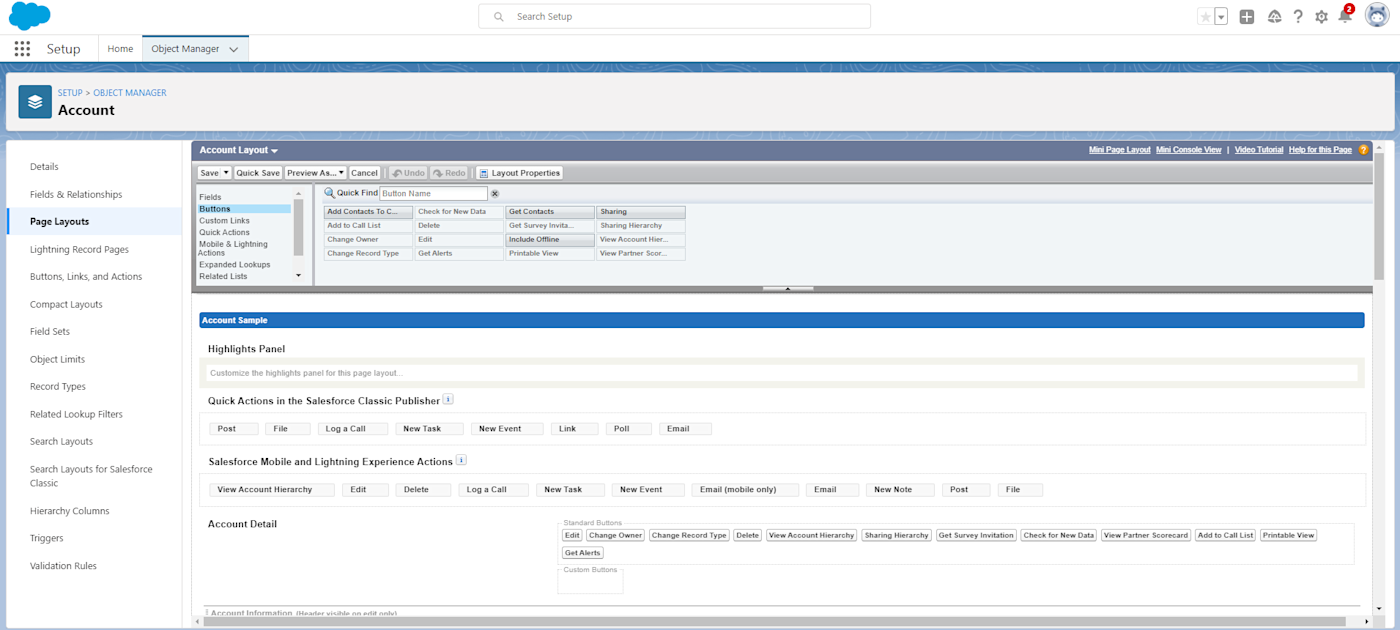Select the Add Contacts To C... palette item

368,212
